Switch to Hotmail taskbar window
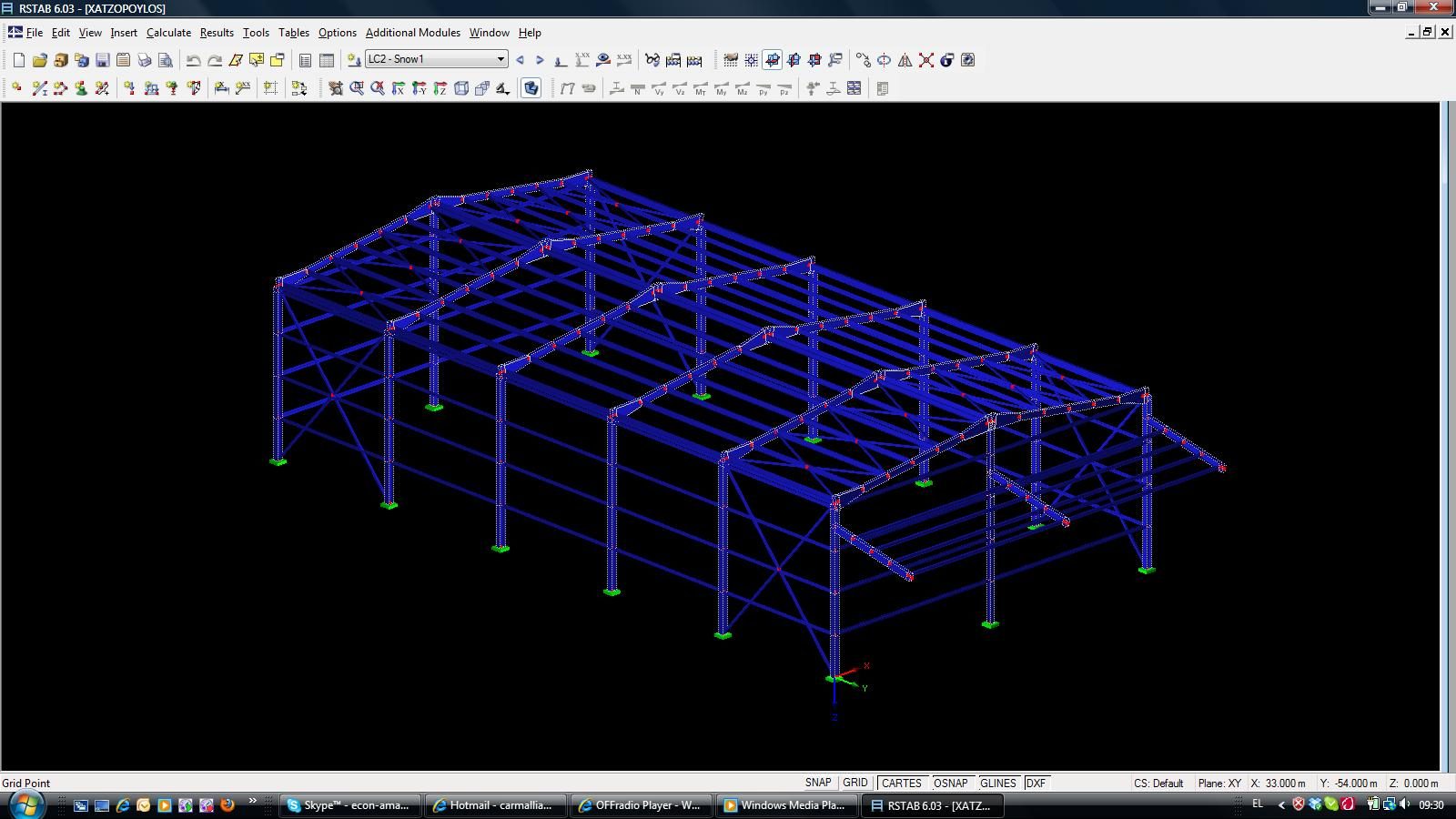The image size is (1456, 819). pos(496,805)
